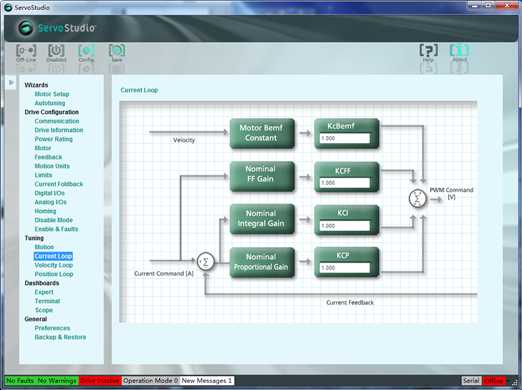The image size is (522, 390).
Task: Click the Config toolbar icon
Action: [86, 53]
